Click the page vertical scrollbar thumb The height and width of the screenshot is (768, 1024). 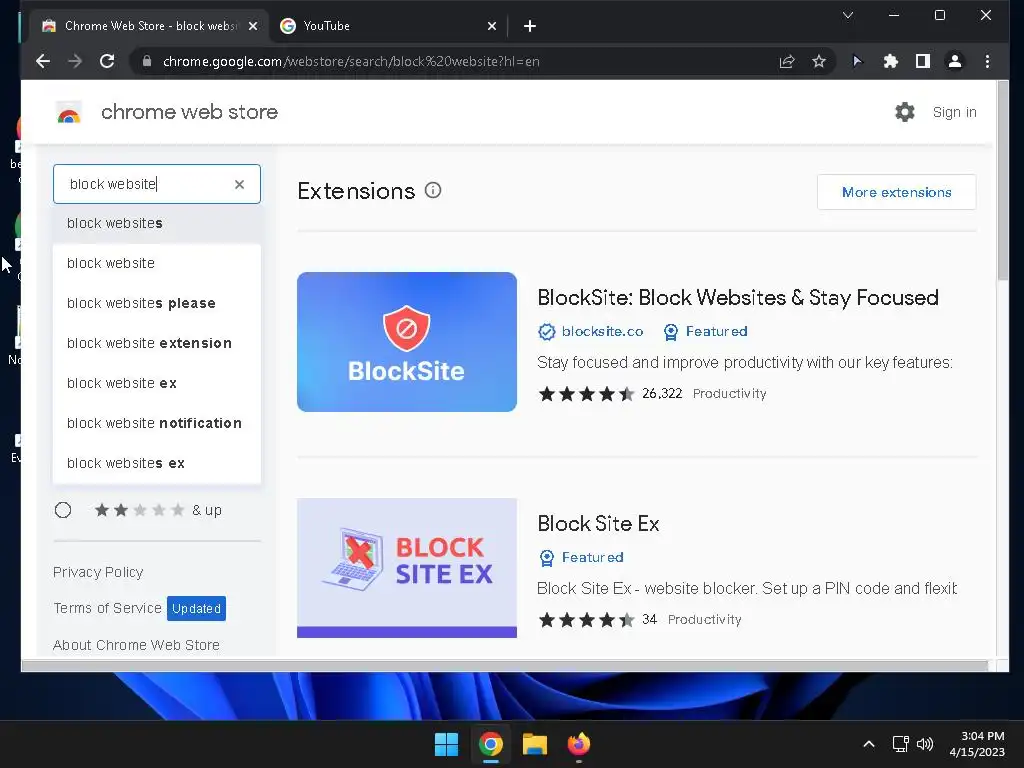1003,181
